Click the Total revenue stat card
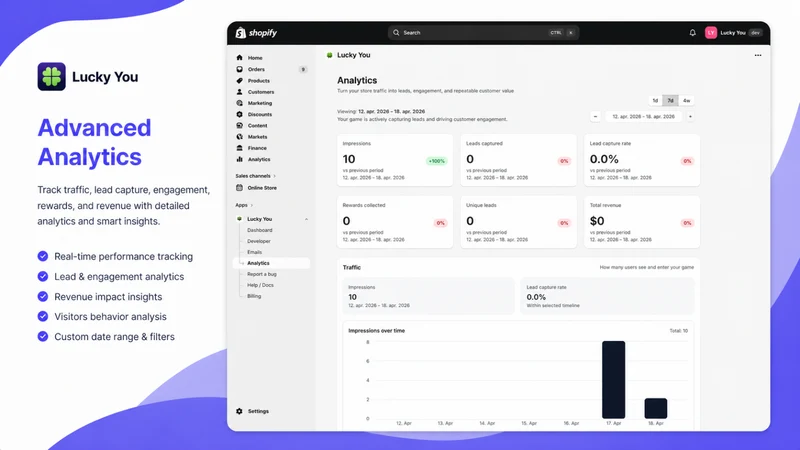This screenshot has height=450, width=800. point(642,222)
